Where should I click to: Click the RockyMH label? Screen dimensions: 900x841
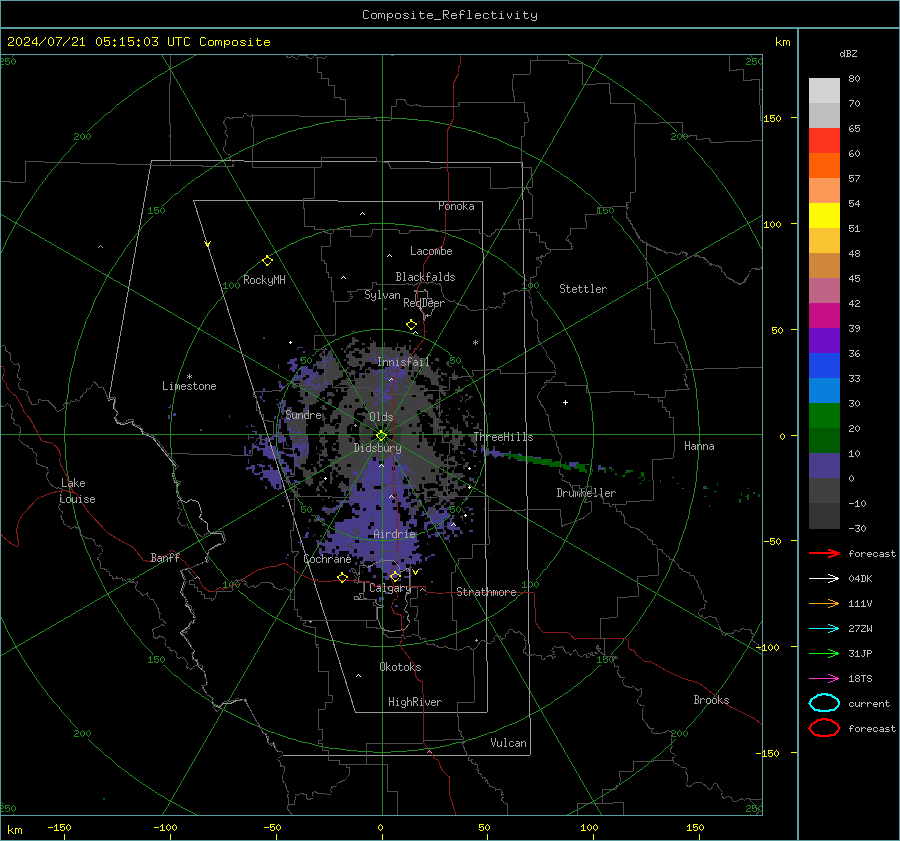[264, 280]
